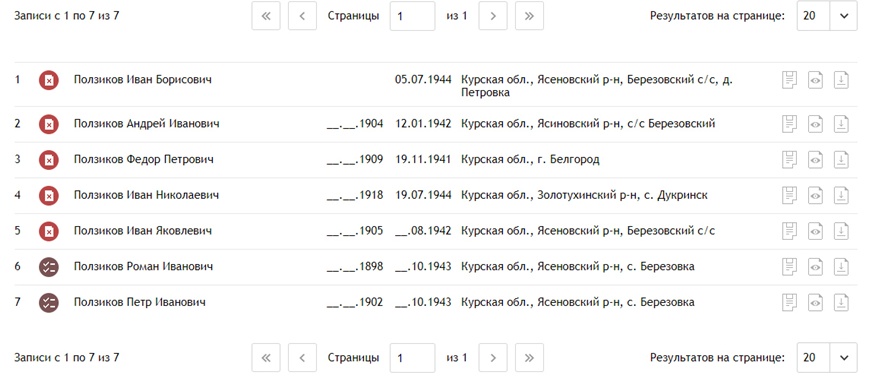Click red record icon for Ползиков Иван Яковлевич

pyautogui.click(x=49, y=231)
